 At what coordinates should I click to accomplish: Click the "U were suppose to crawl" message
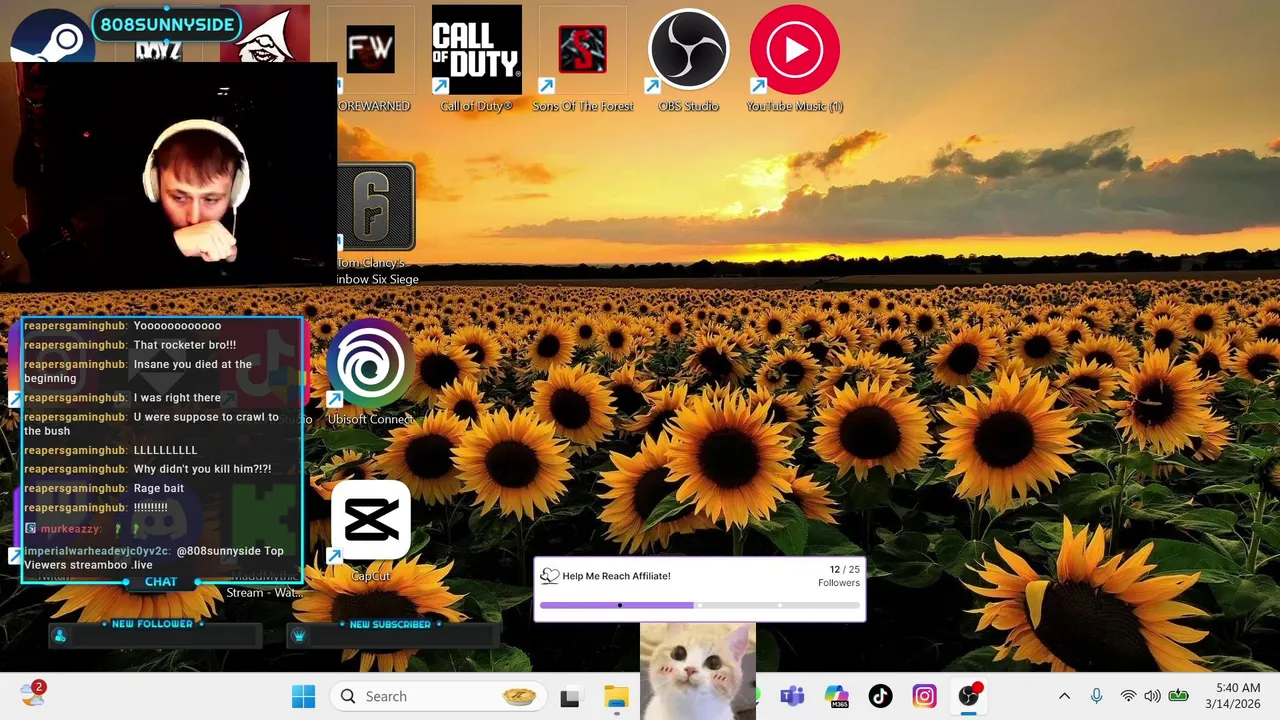151,424
